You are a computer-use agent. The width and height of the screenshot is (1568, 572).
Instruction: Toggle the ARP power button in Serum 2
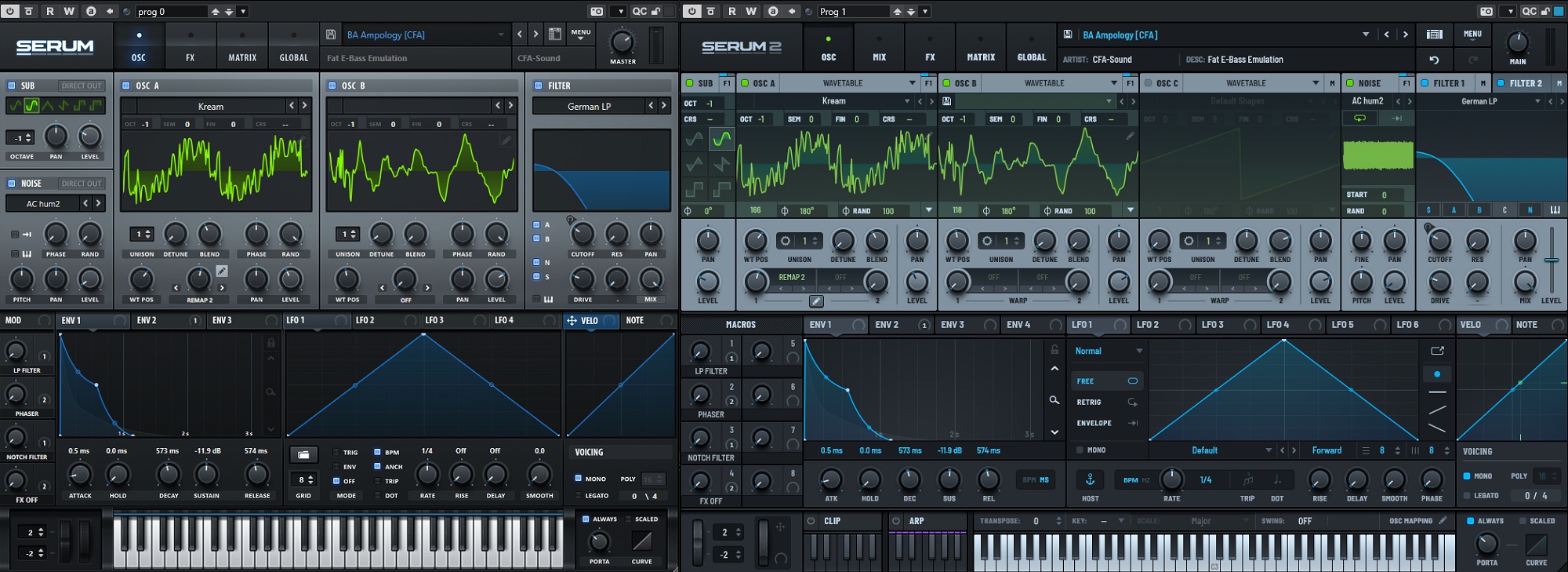click(895, 521)
